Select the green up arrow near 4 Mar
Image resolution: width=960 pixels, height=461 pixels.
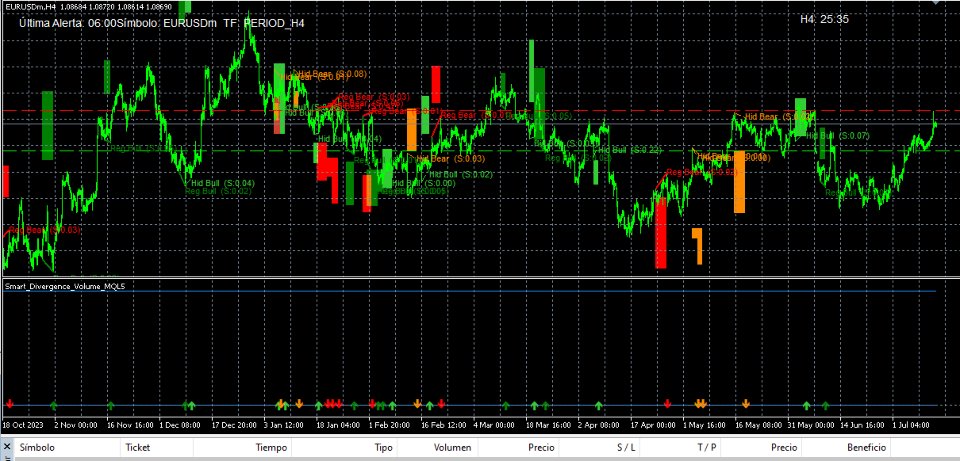tap(506, 405)
